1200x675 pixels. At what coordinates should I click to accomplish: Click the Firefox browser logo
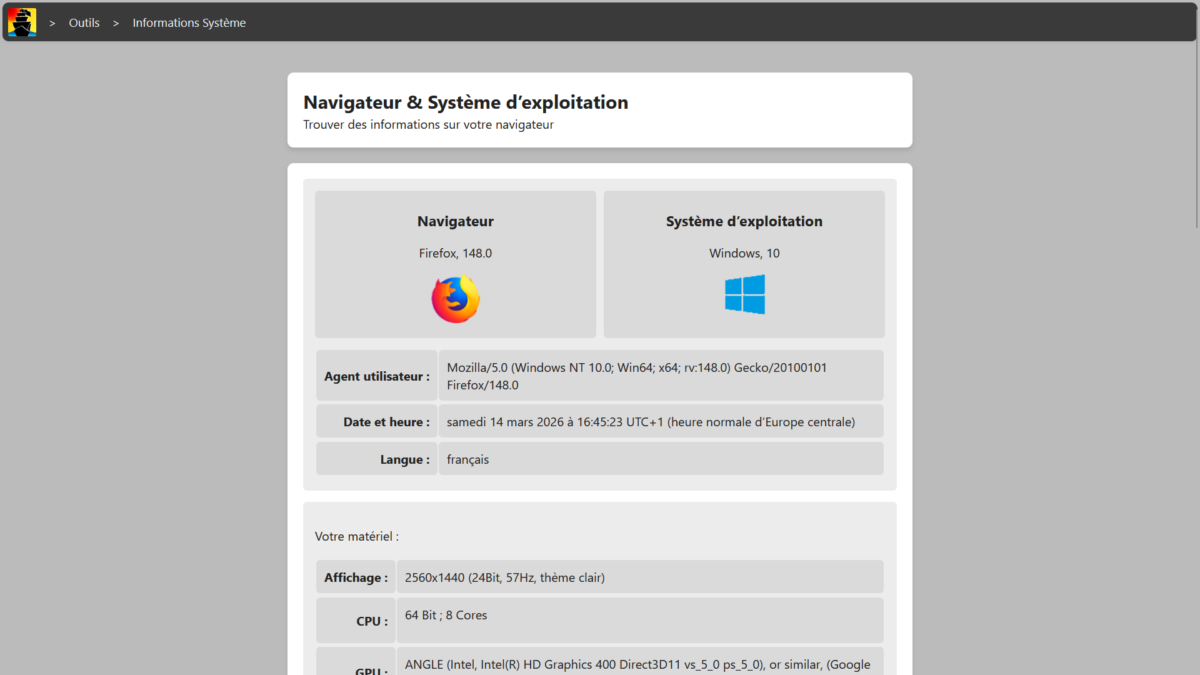(455, 299)
